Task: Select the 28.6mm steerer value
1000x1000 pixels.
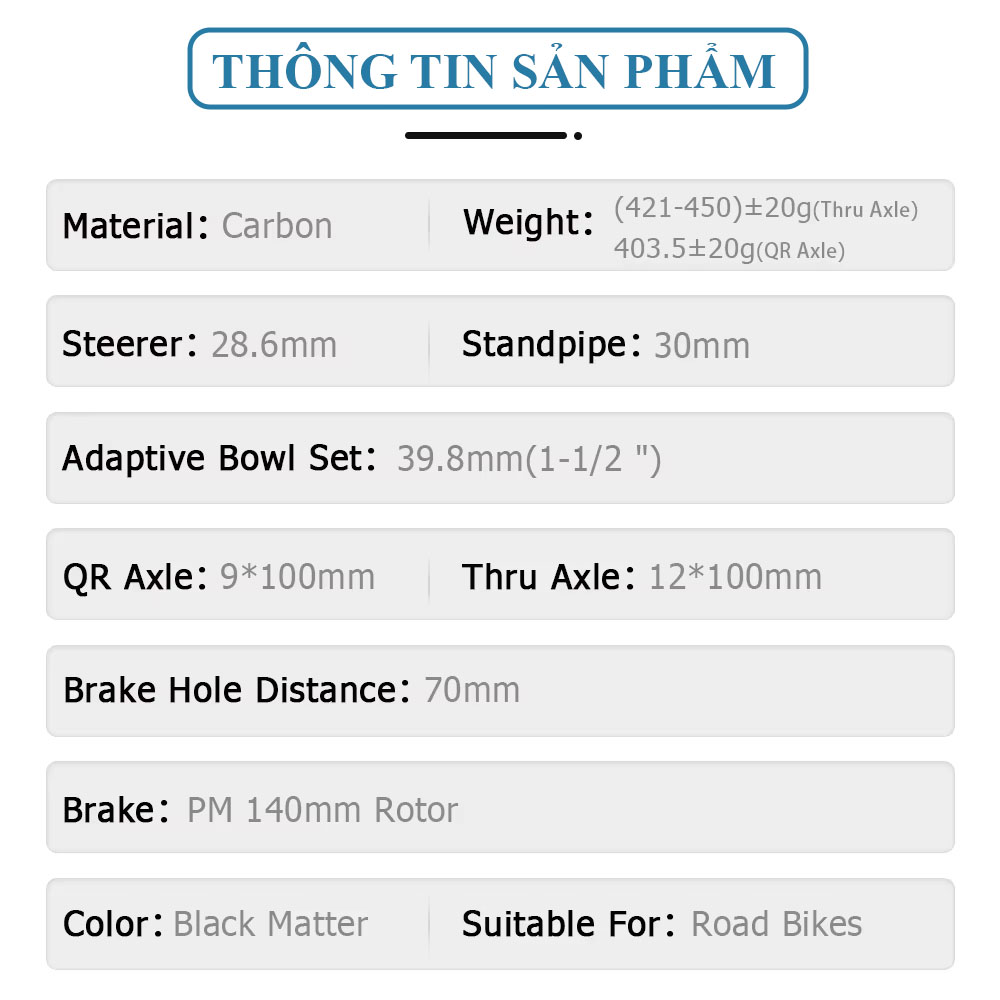Action: (x=274, y=345)
